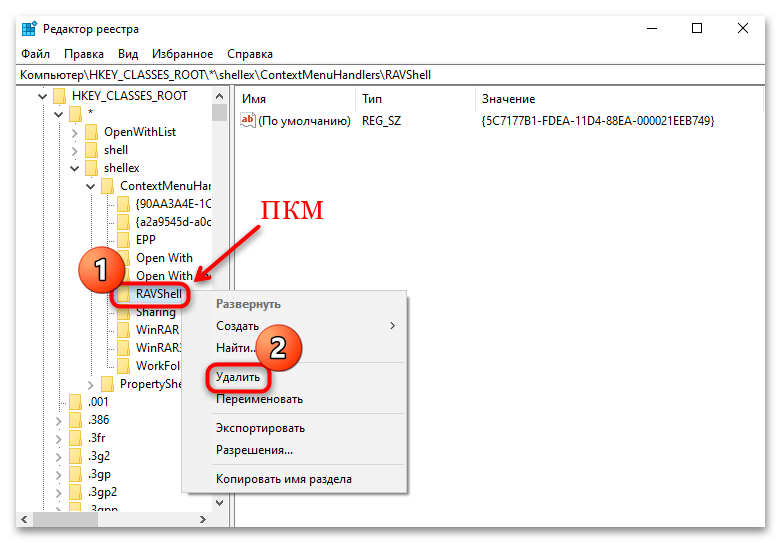Screen dimensions: 781x543
Task: Maximize the Registry Editor window
Action: pyautogui.click(x=697, y=28)
